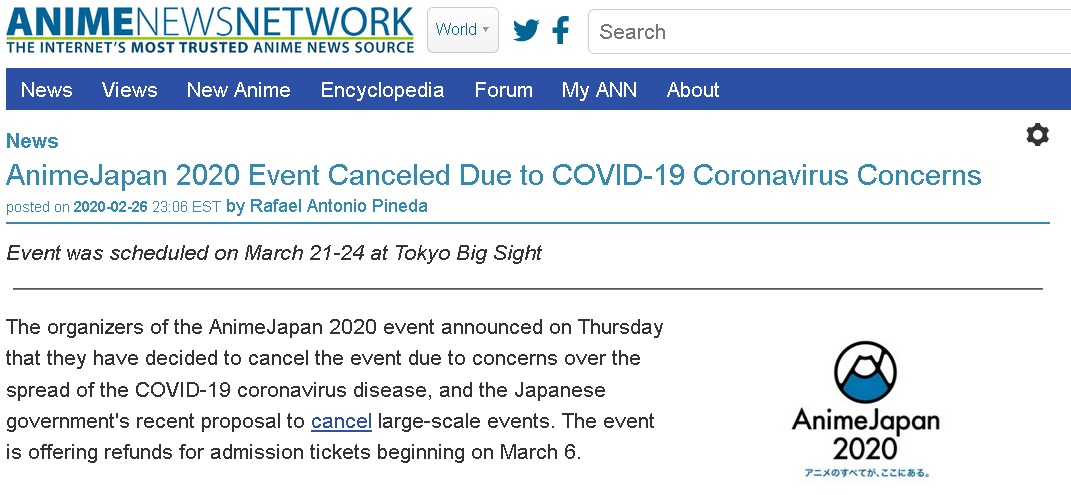Open the AnimeJapan 2020 article headline
1071x495 pixels.
tap(494, 176)
